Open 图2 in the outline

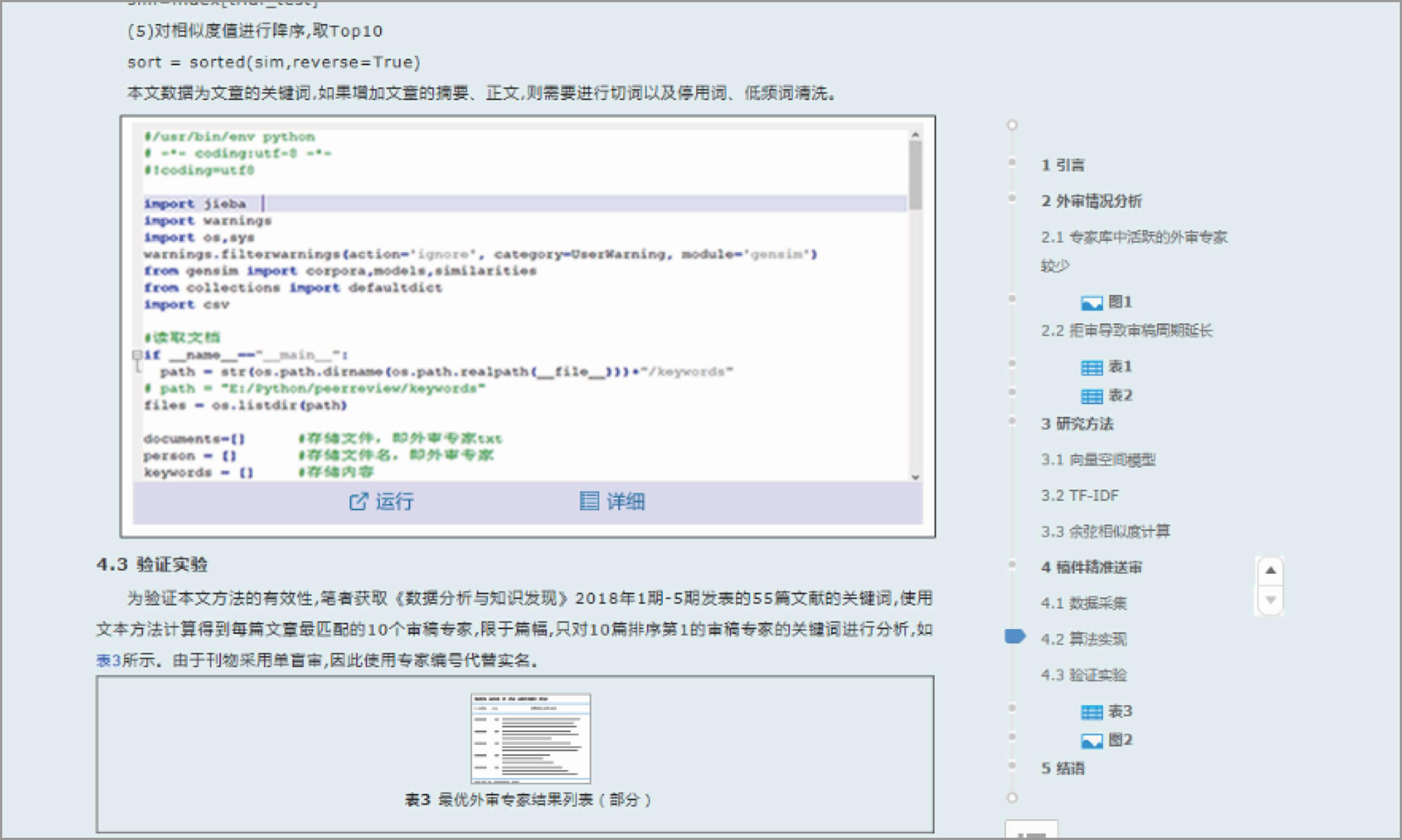coord(1120,739)
